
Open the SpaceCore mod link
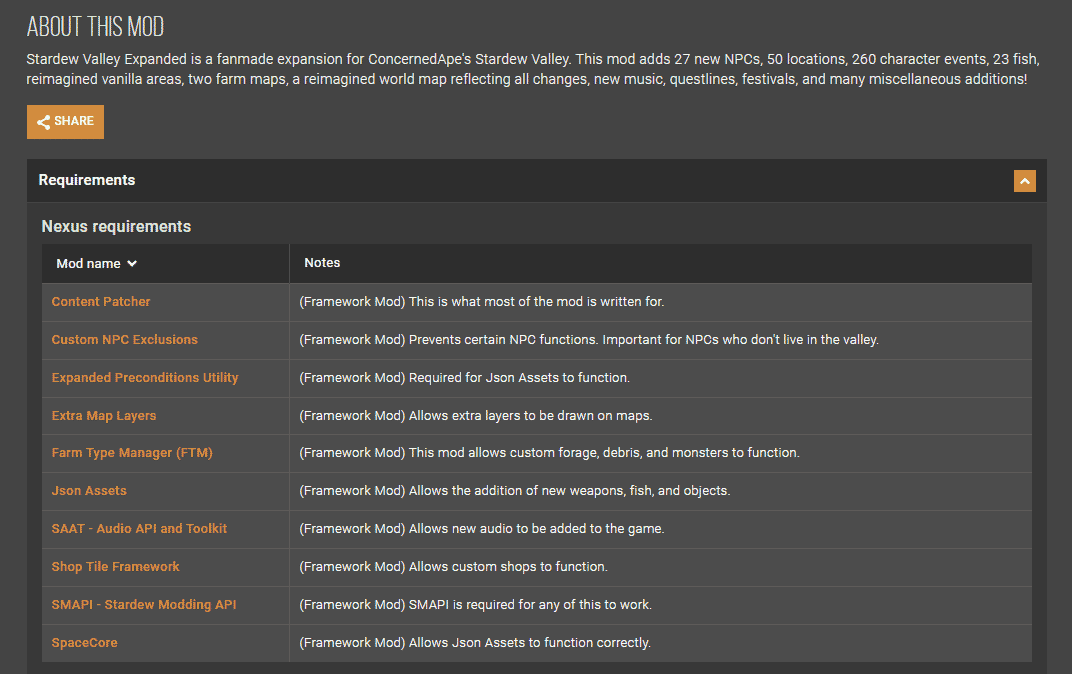(84, 643)
